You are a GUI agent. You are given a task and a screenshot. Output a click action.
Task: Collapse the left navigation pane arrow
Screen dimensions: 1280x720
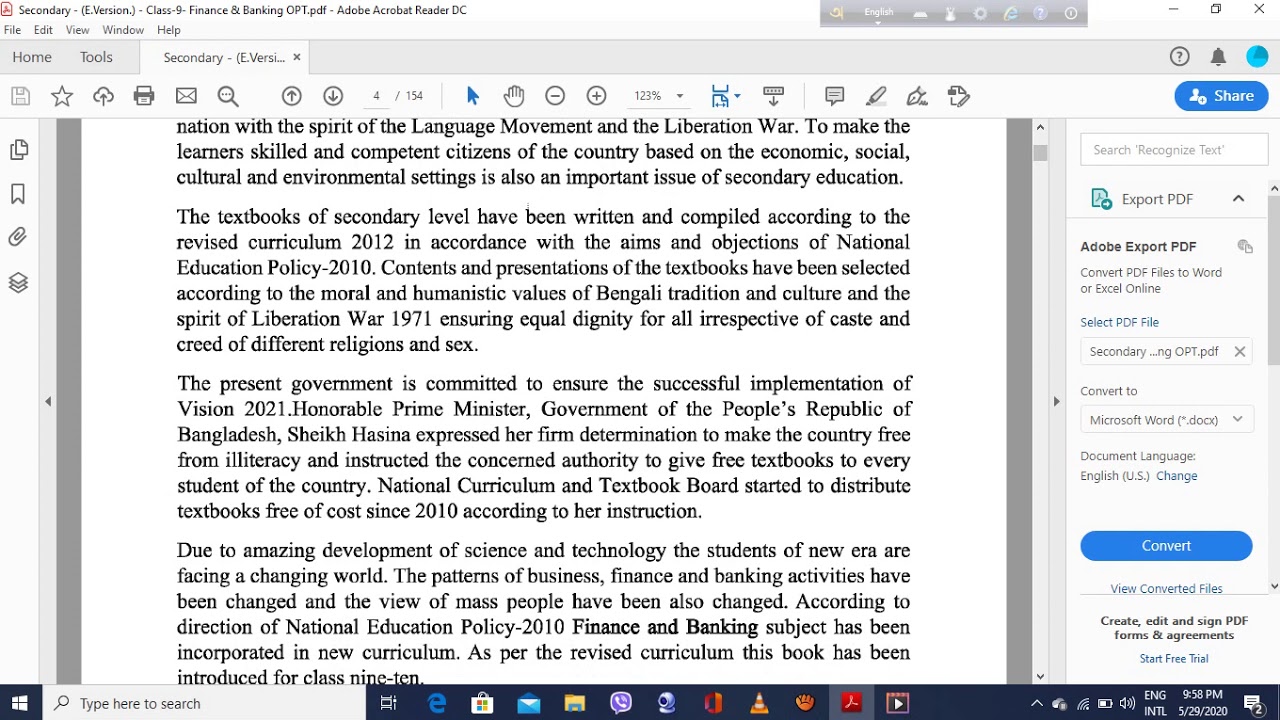click(48, 401)
